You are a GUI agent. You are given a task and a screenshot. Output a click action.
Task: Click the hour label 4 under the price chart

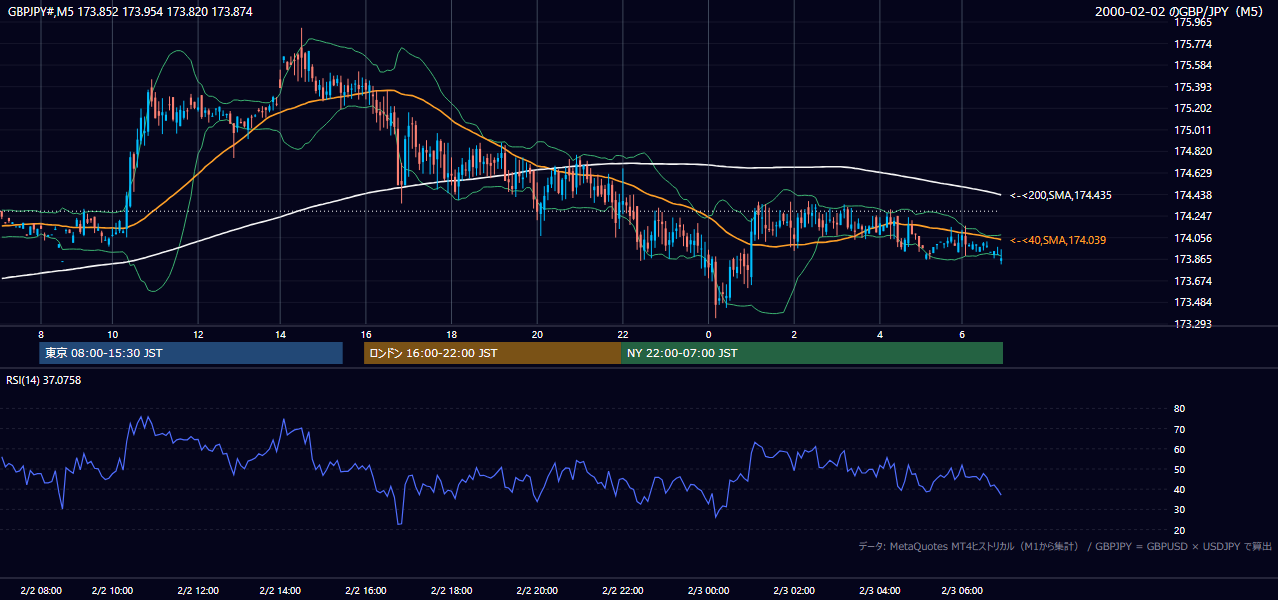pyautogui.click(x=879, y=334)
